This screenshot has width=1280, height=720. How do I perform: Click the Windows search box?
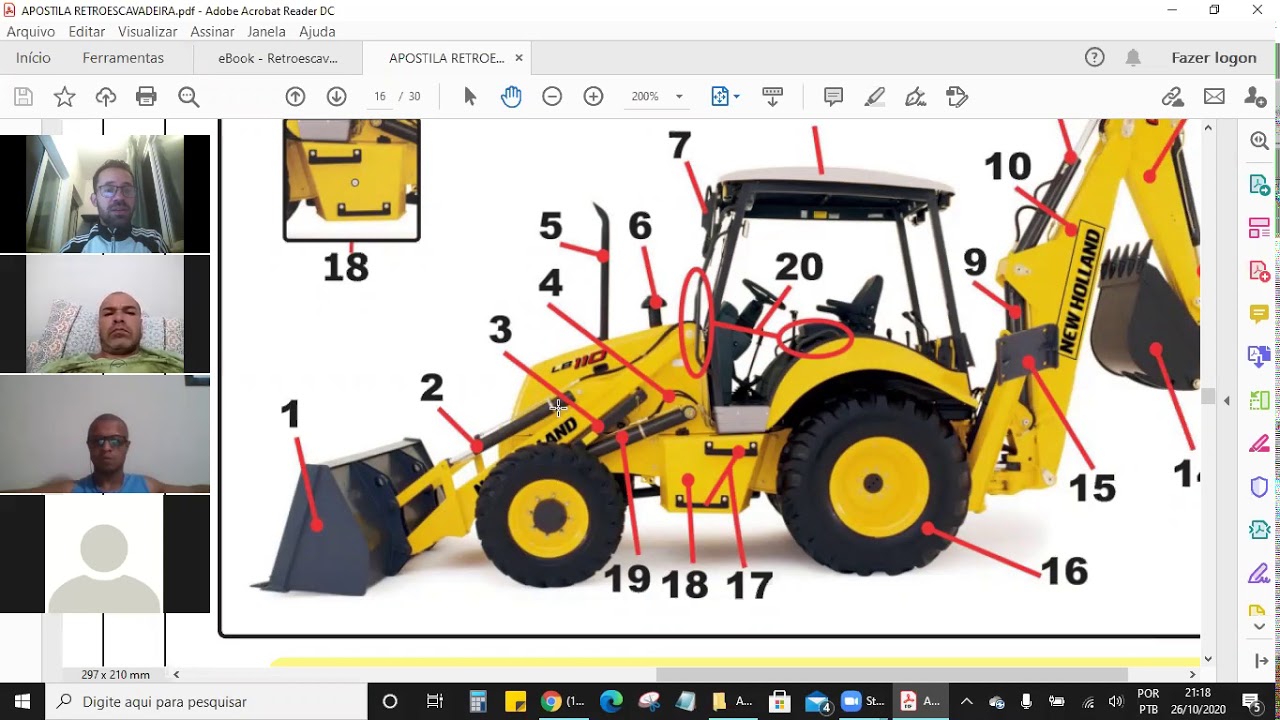point(206,701)
